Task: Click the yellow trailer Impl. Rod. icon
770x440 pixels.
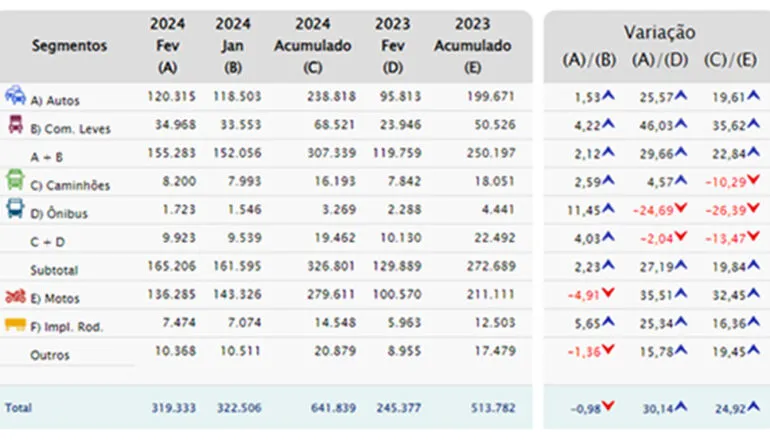Action: [16, 324]
